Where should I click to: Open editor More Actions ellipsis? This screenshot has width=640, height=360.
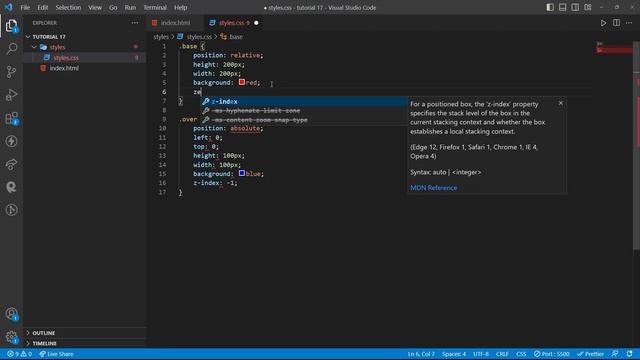click(x=629, y=23)
